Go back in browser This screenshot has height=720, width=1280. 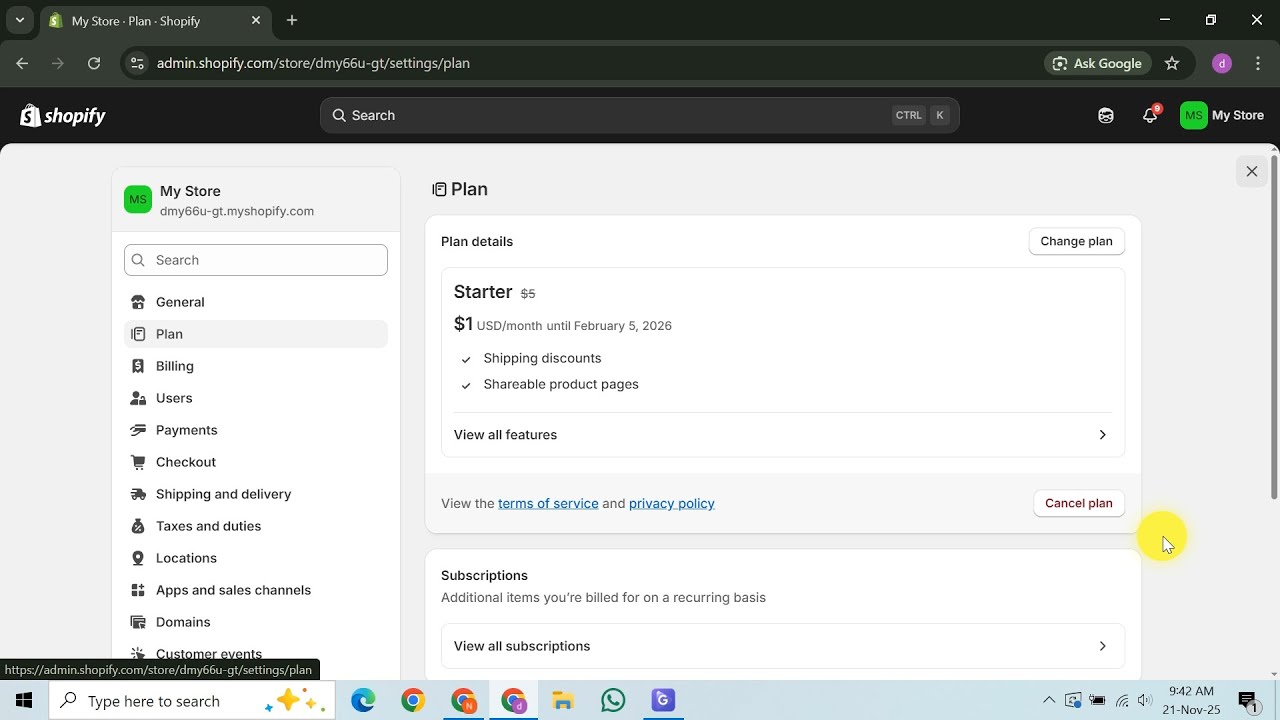pyautogui.click(x=22, y=63)
